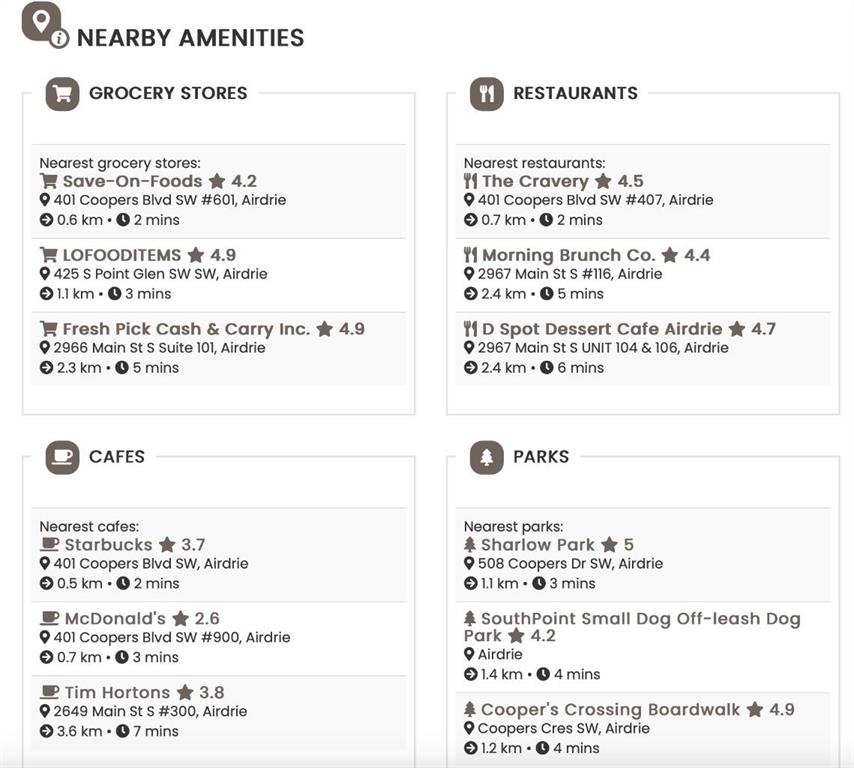Click the Cafes coffee cup icon
Screen dimensions: 854x768
[x=62, y=457]
